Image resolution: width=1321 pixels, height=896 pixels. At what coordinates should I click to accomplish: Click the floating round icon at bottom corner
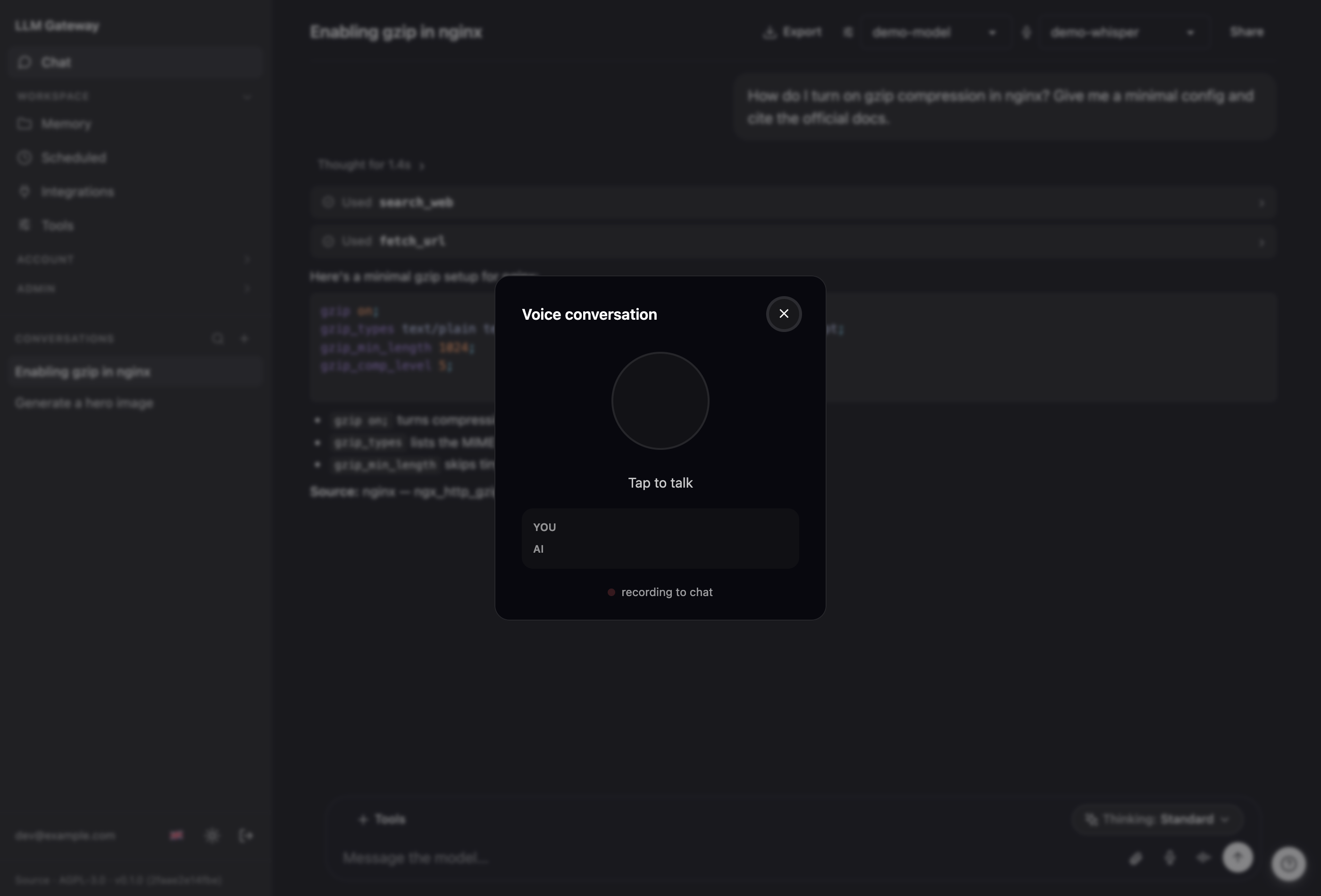1288,863
